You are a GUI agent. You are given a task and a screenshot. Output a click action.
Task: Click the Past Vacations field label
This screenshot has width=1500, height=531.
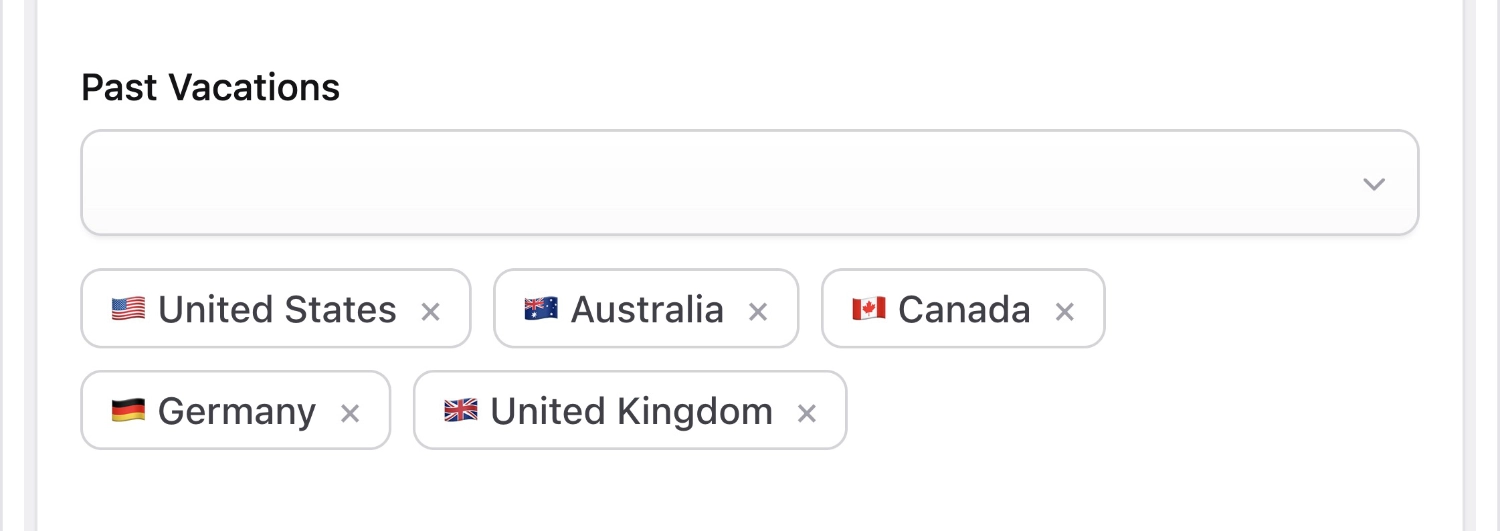coord(210,88)
